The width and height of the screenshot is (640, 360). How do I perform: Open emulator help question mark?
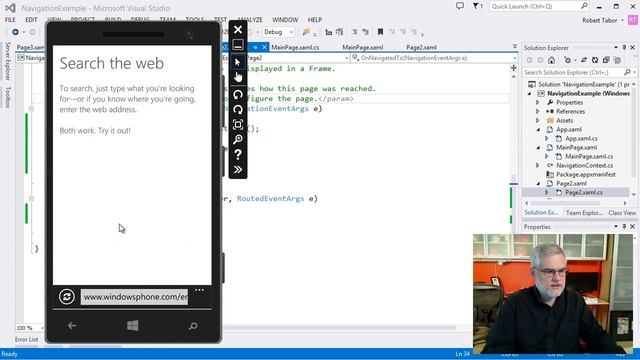tap(238, 154)
